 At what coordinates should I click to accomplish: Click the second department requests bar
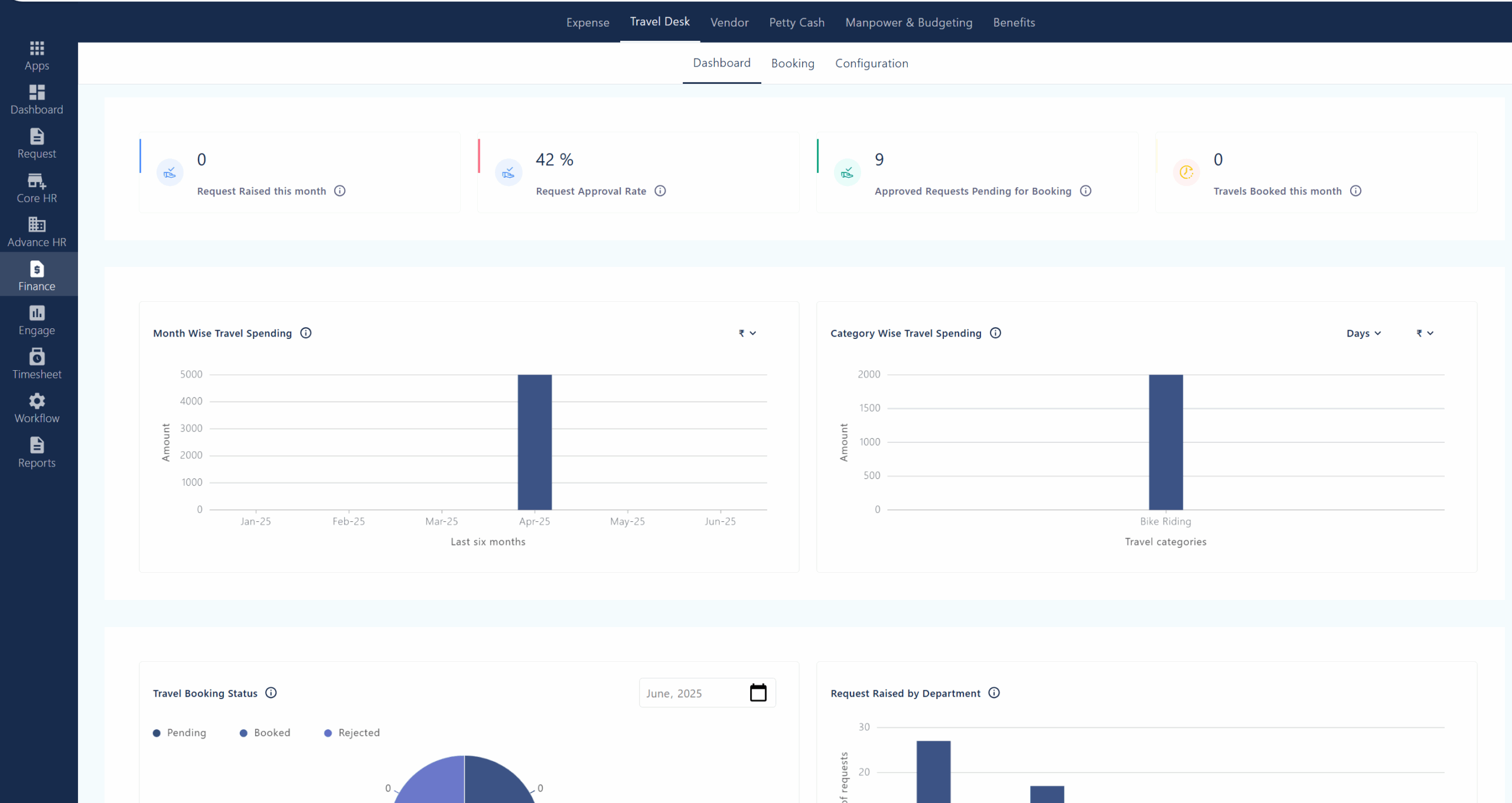point(1047,794)
